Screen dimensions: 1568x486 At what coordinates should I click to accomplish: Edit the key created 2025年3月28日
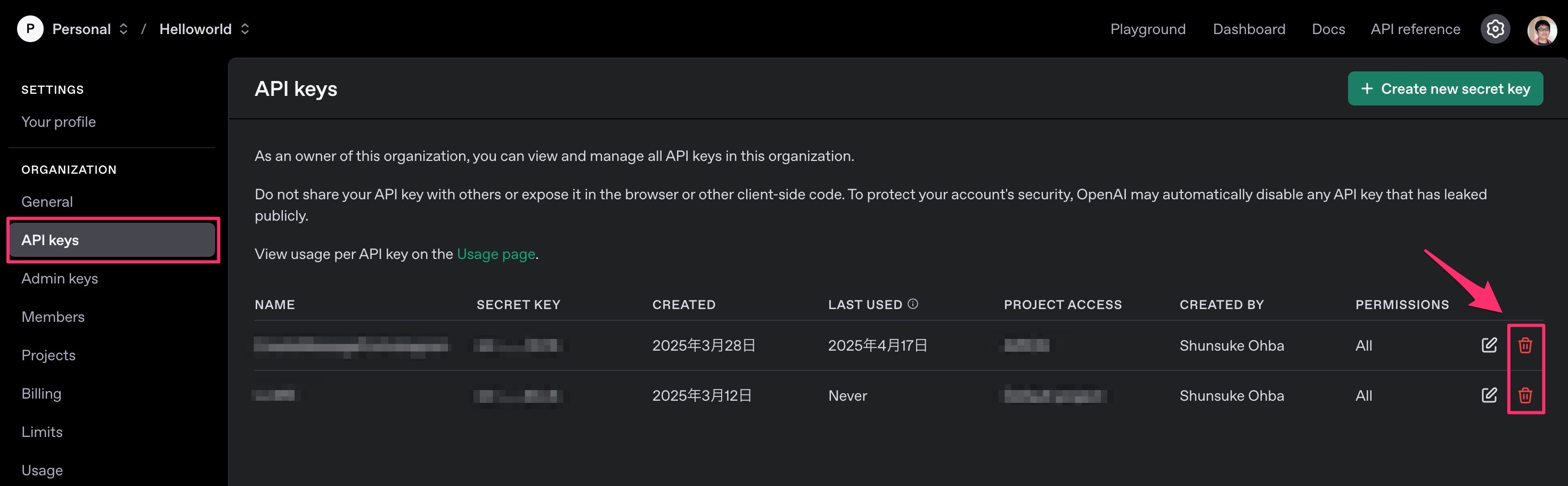coord(1489,345)
